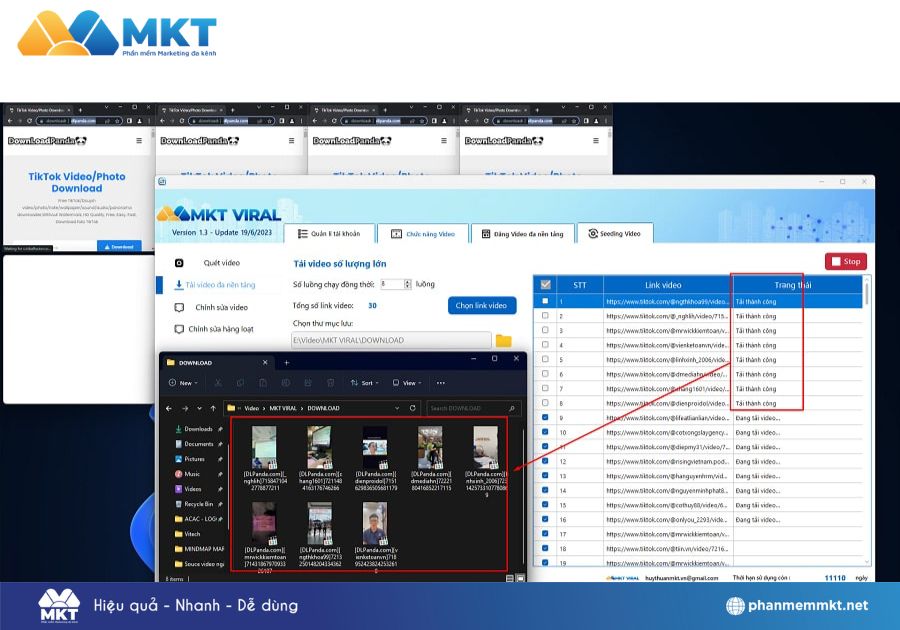Open hamburger menu on first DownloadPanda page
Image resolution: width=900 pixels, height=630 pixels.
(139, 141)
